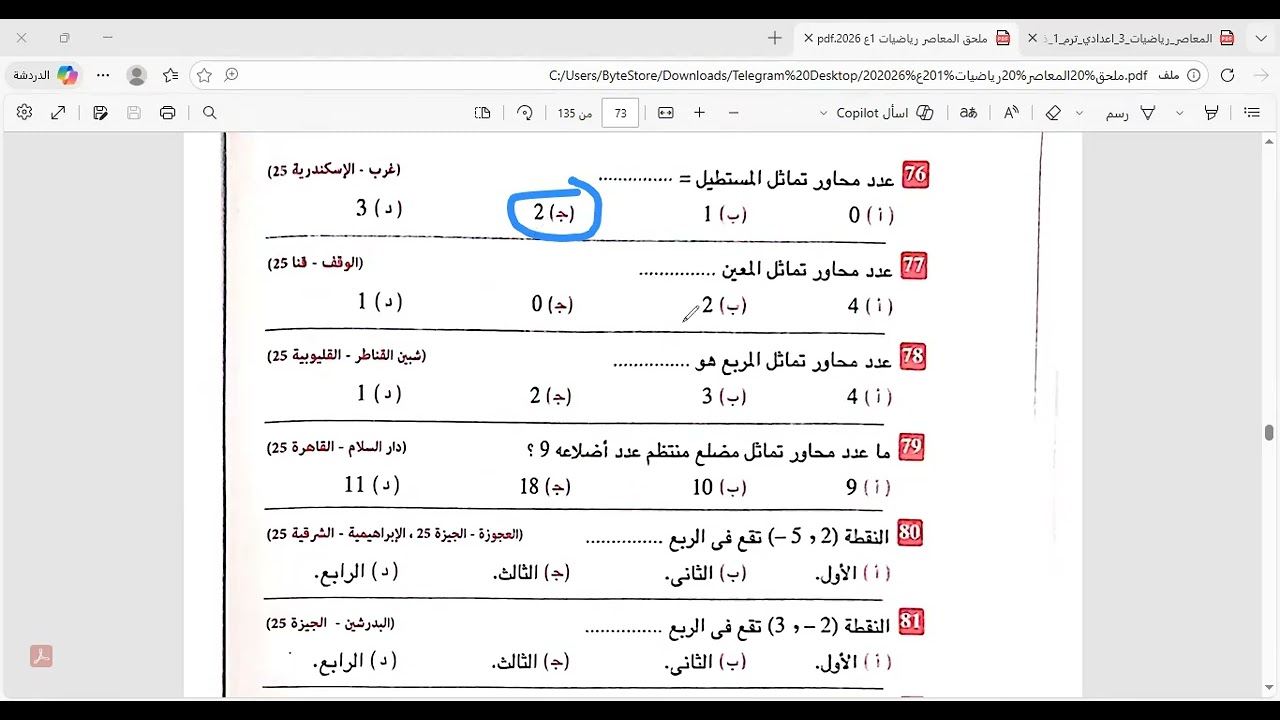The width and height of the screenshot is (1280, 720).
Task: Toggle fit to width view
Action: 666,113
